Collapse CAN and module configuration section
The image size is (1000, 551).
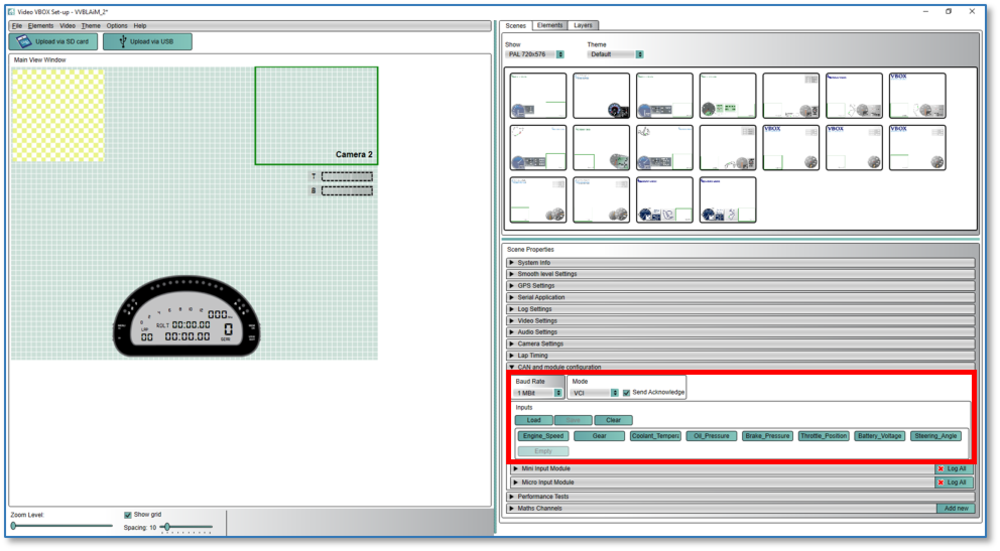click(741, 367)
